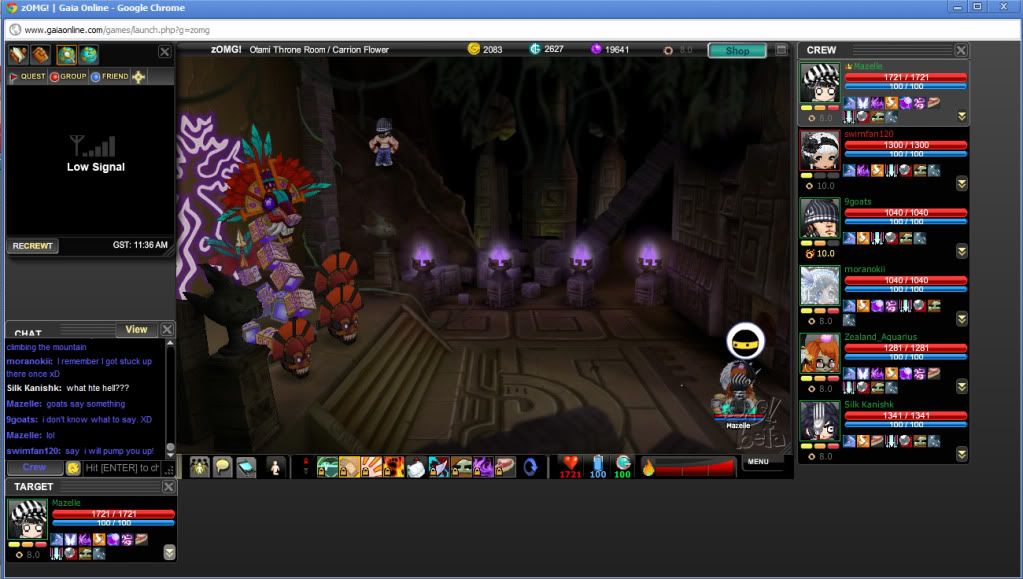The image size is (1023, 579).
Task: Open the yellow emote smiley picker
Action: (73, 467)
